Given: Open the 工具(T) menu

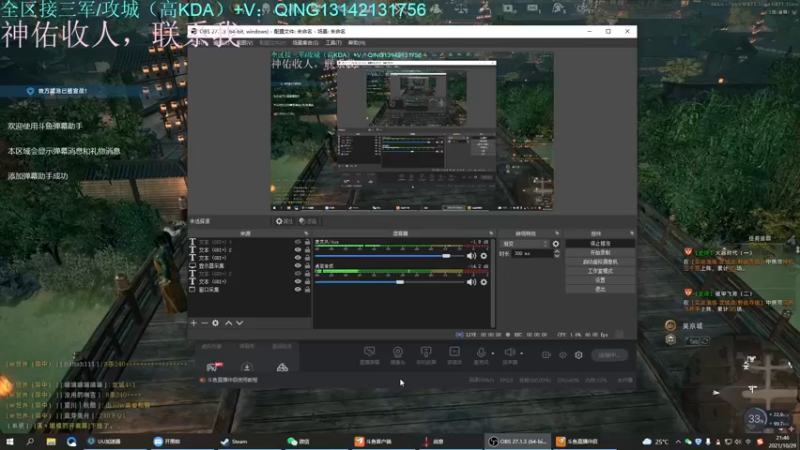Looking at the screenshot, I should coord(334,43).
